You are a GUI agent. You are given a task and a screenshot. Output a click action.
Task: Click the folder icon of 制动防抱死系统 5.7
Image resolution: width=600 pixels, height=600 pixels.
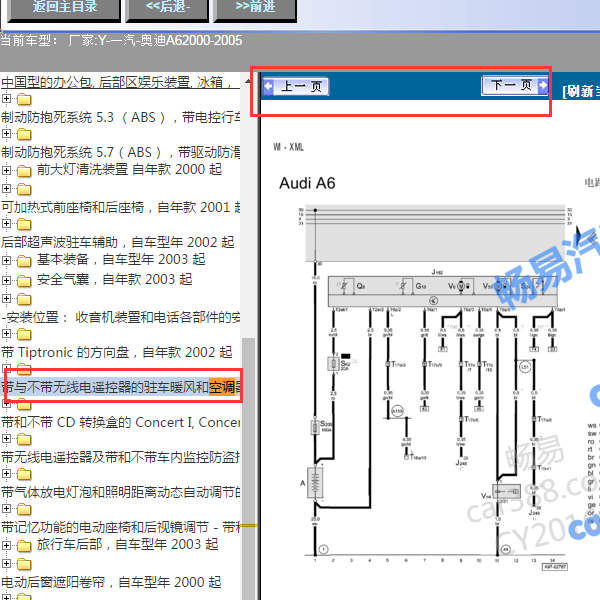(x=24, y=134)
